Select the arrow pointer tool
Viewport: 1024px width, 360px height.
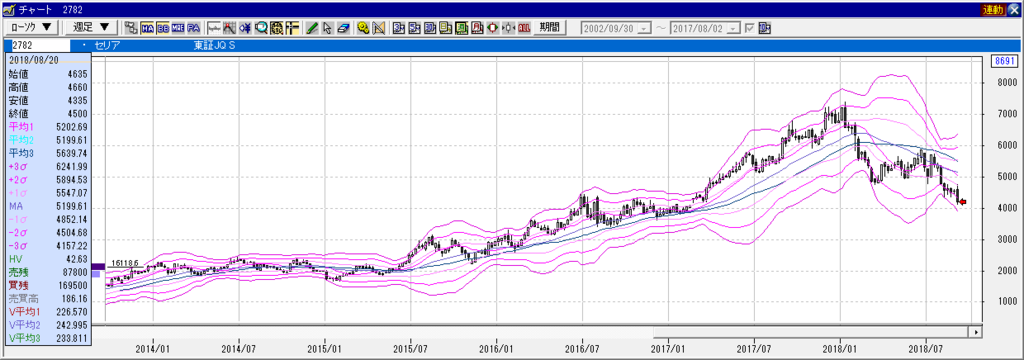tap(328, 28)
